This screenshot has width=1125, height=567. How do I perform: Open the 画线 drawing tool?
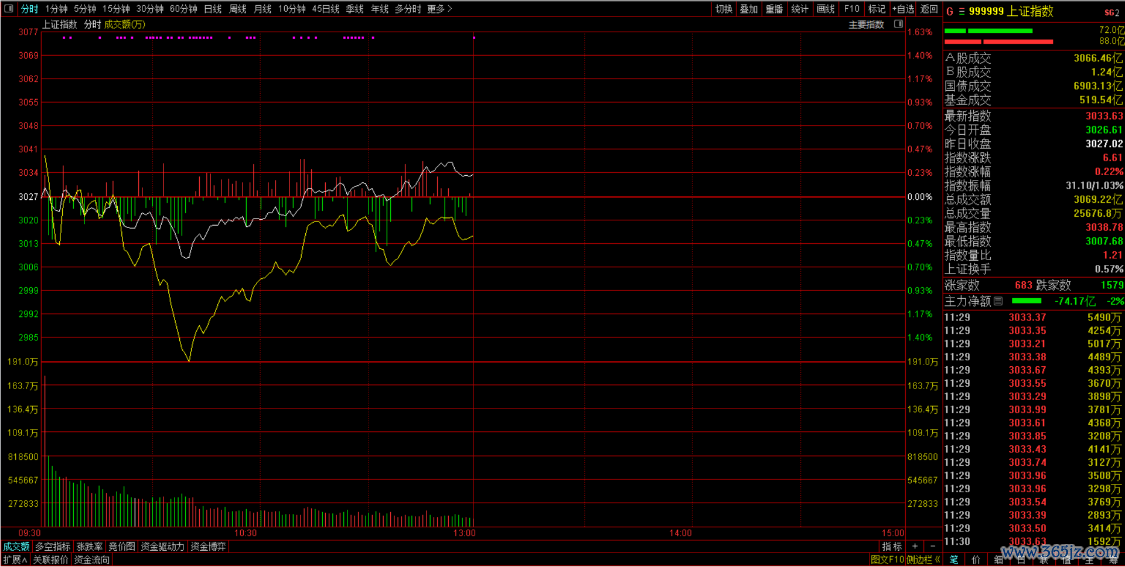(826, 9)
